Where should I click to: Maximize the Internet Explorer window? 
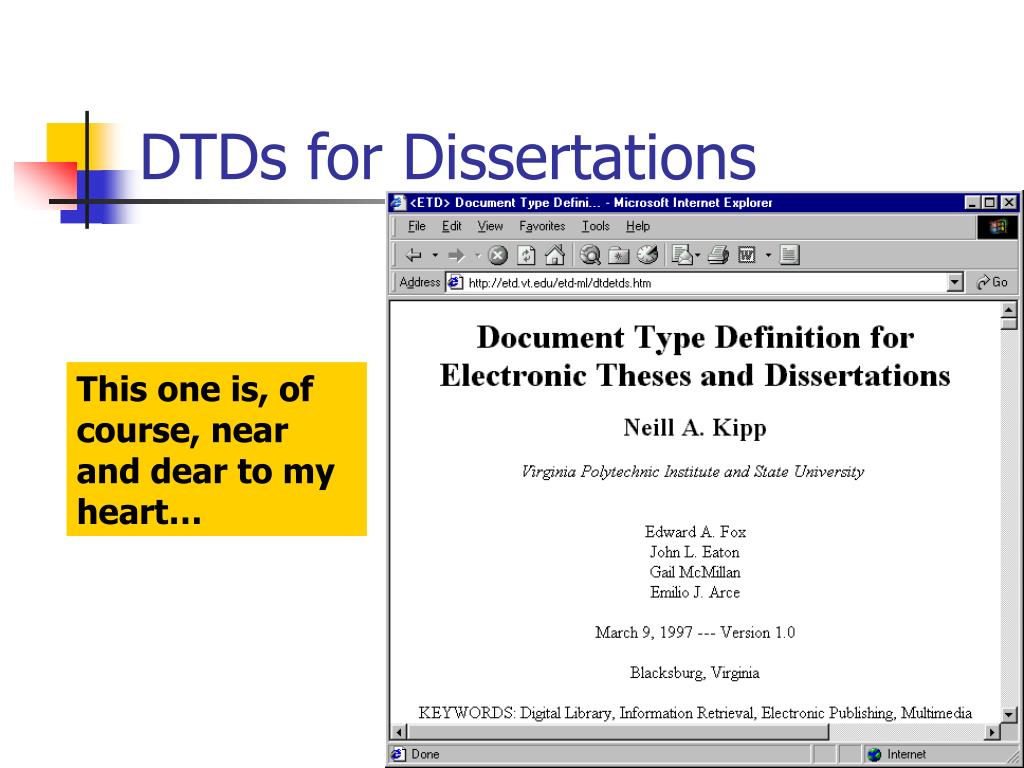(989, 202)
